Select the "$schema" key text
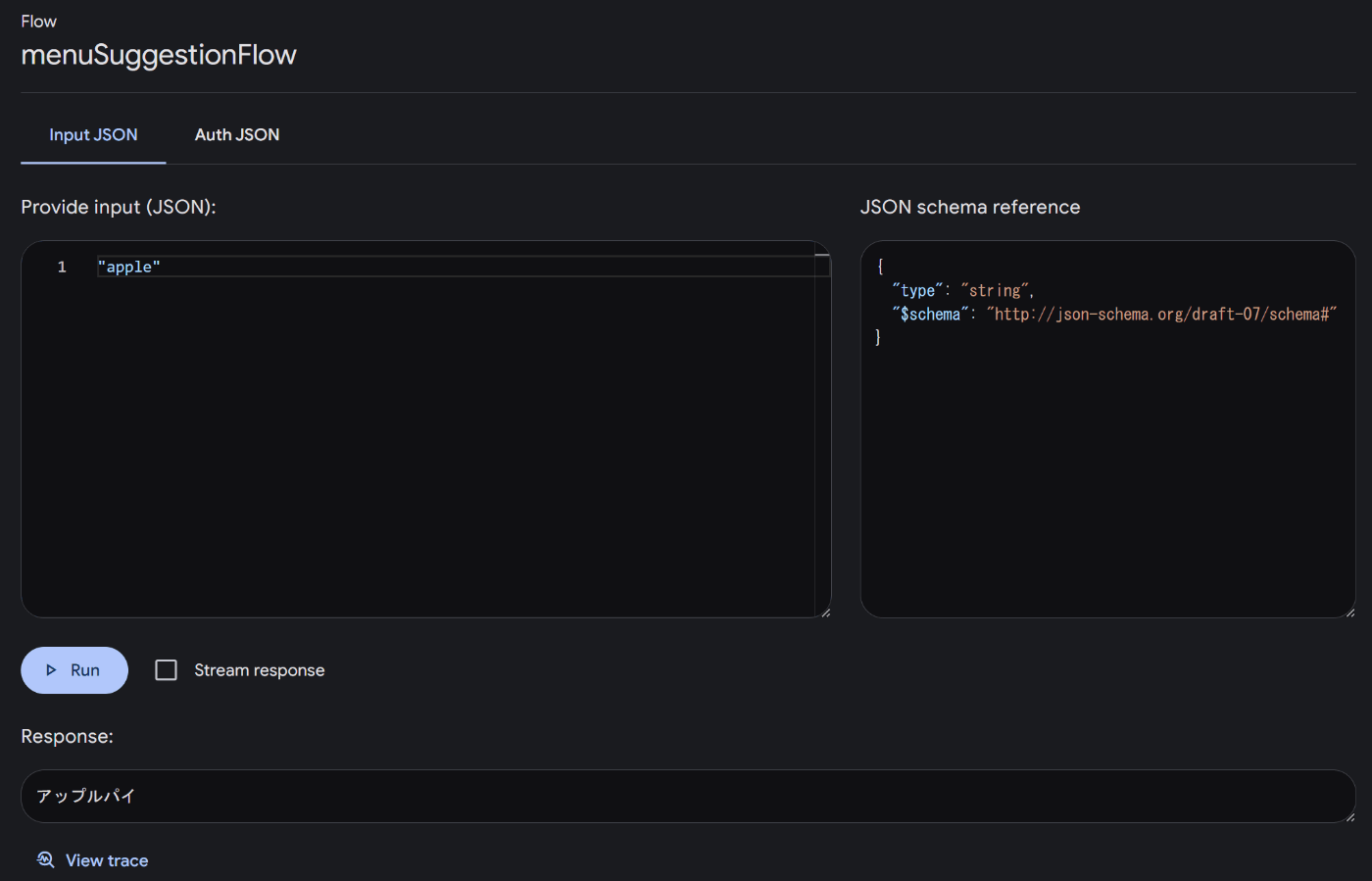The image size is (1372, 881). 930,315
